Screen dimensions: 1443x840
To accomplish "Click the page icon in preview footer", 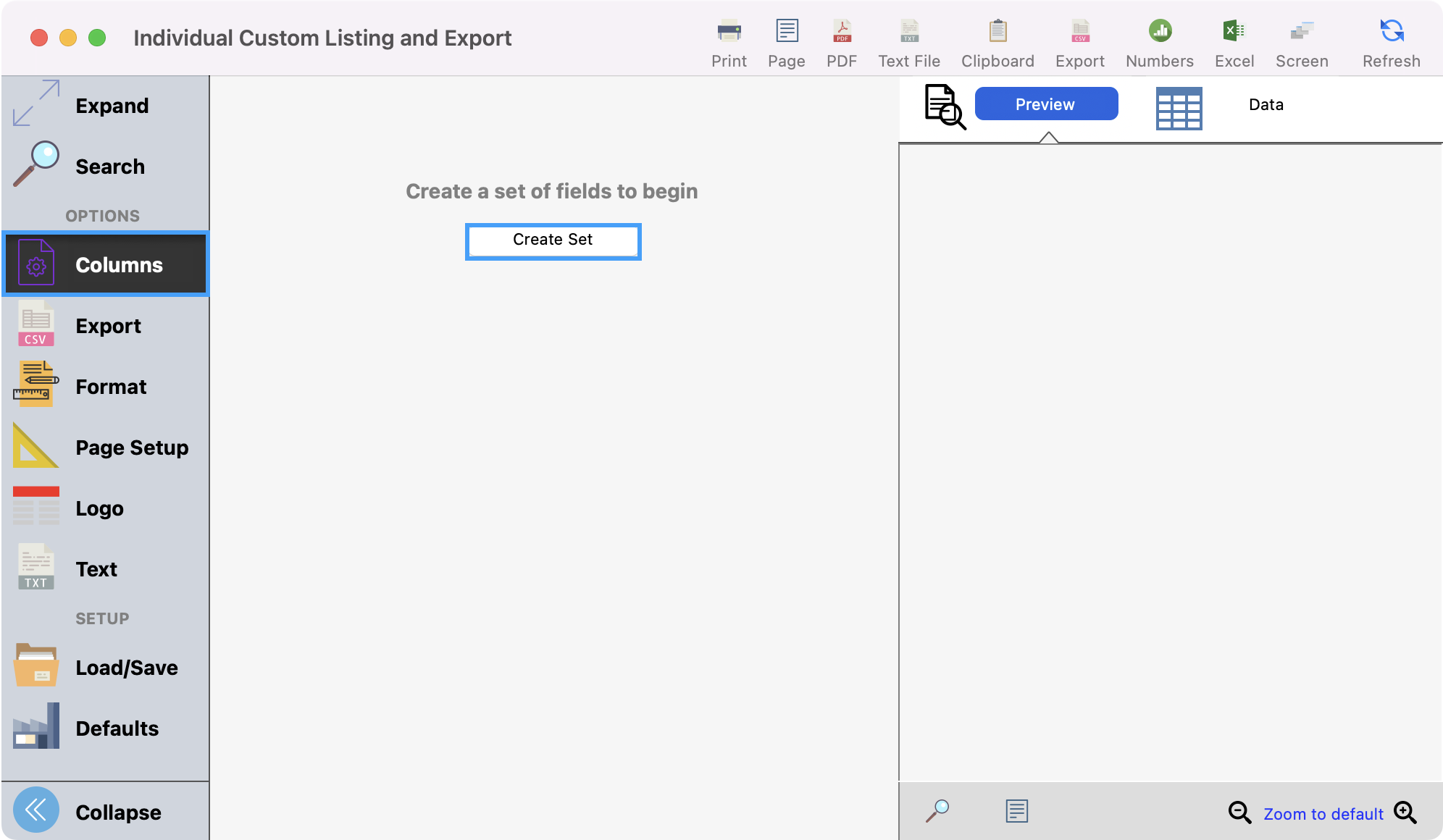I will [1016, 811].
